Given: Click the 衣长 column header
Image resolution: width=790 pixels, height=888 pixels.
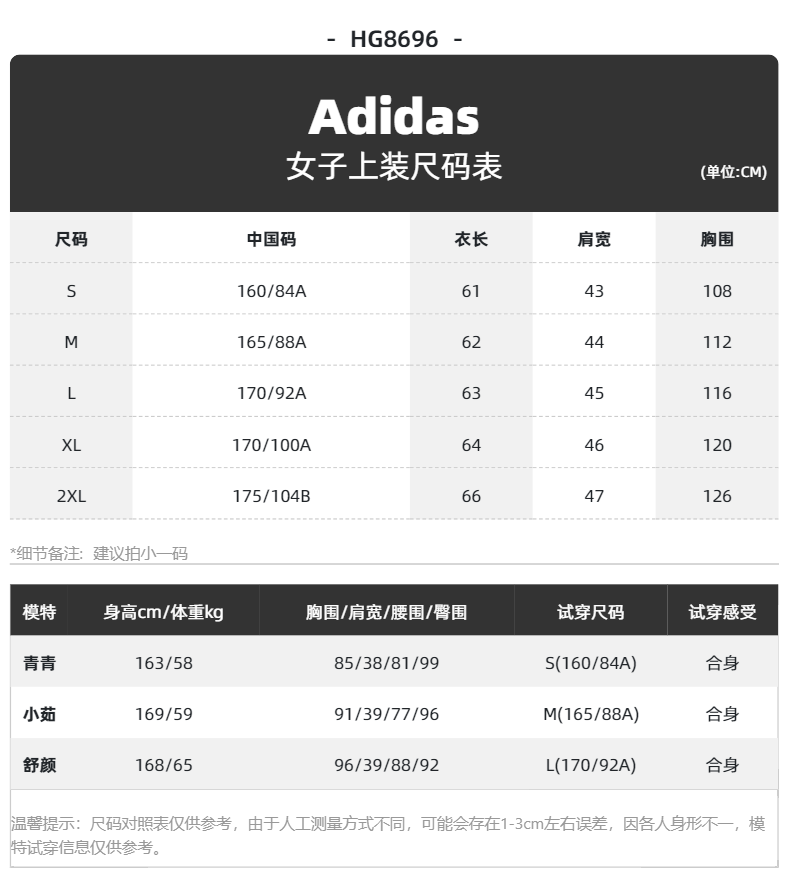Looking at the screenshot, I should [x=471, y=239].
